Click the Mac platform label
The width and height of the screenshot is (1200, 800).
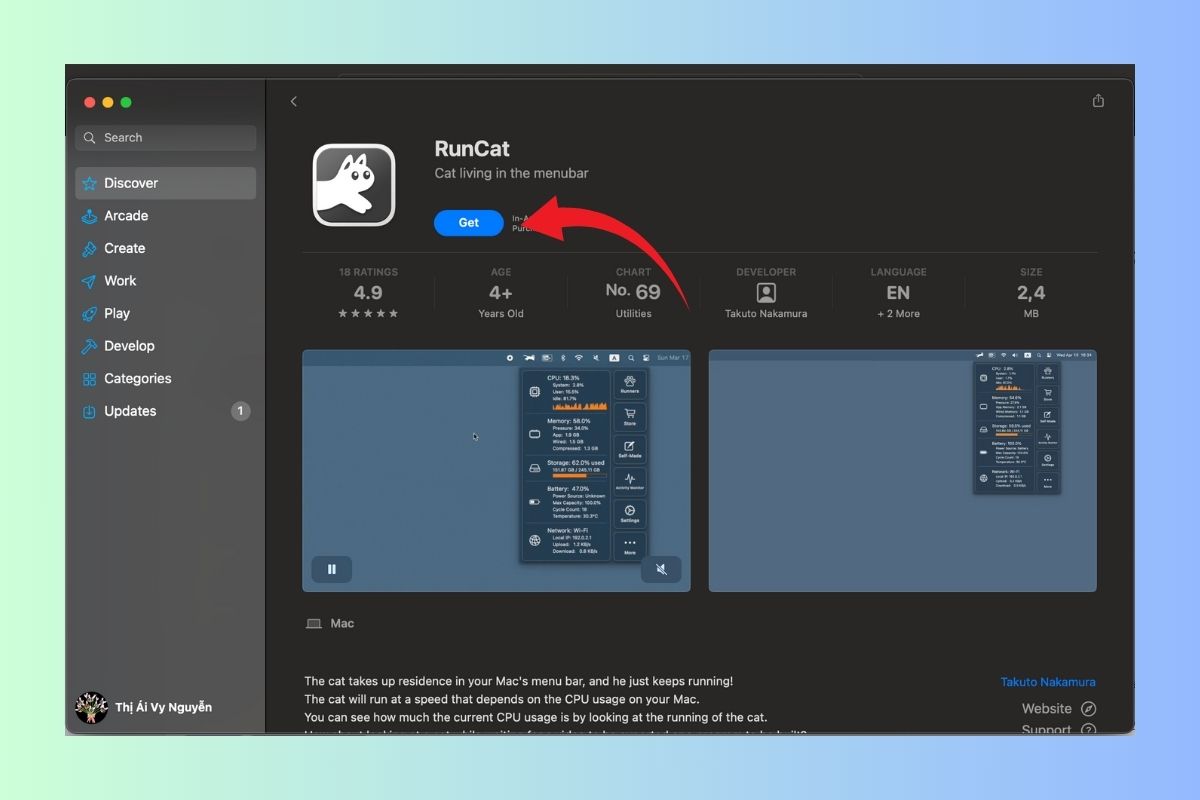point(330,623)
